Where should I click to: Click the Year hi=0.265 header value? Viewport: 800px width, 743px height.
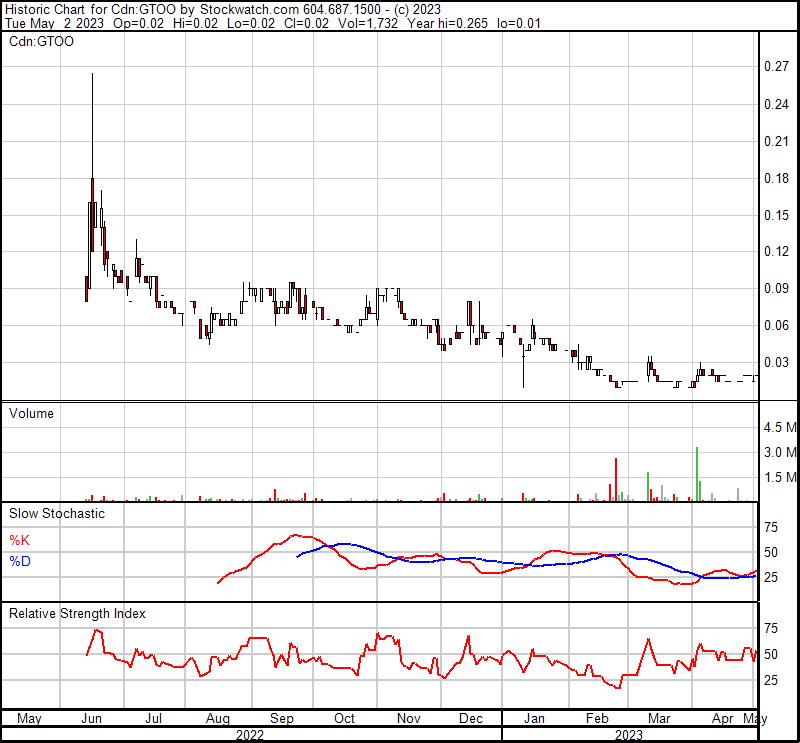[x=447, y=23]
